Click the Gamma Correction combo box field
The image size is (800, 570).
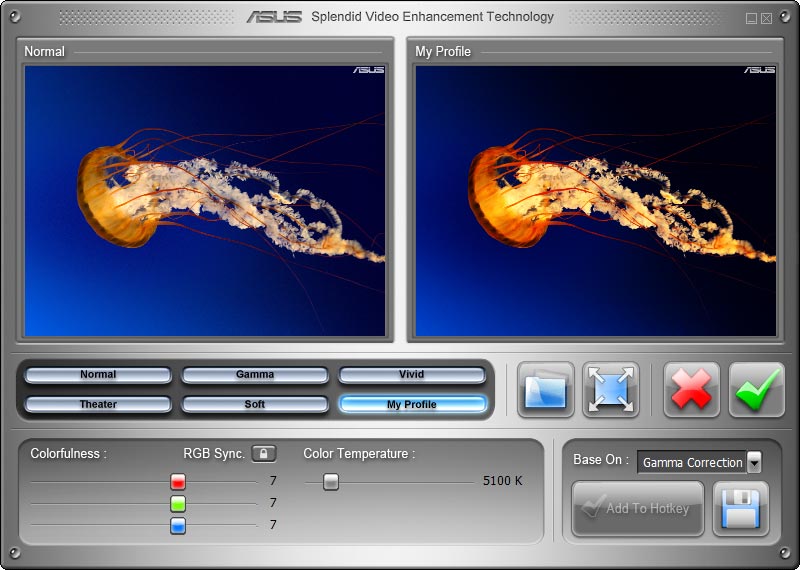click(692, 462)
